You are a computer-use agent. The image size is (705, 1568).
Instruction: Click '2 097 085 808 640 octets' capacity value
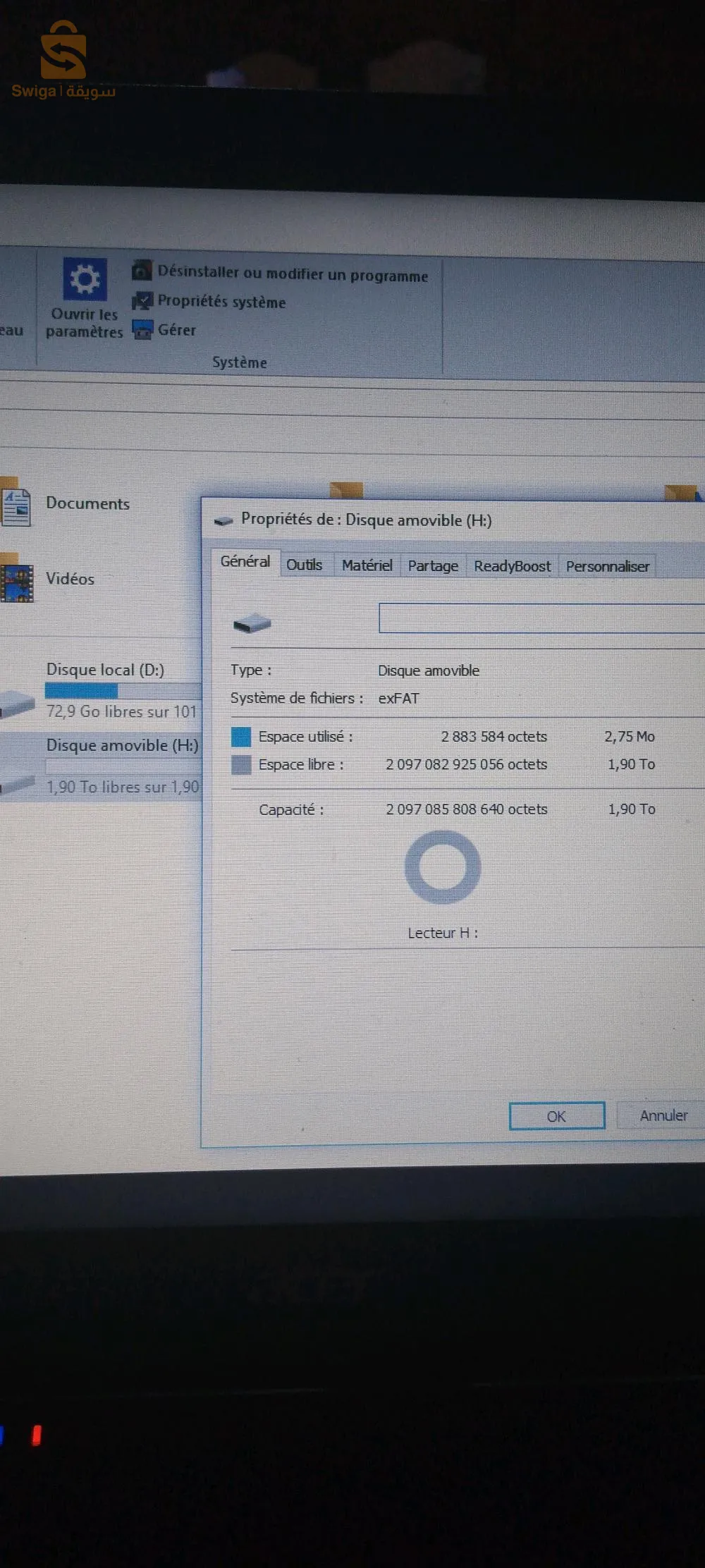(x=466, y=809)
